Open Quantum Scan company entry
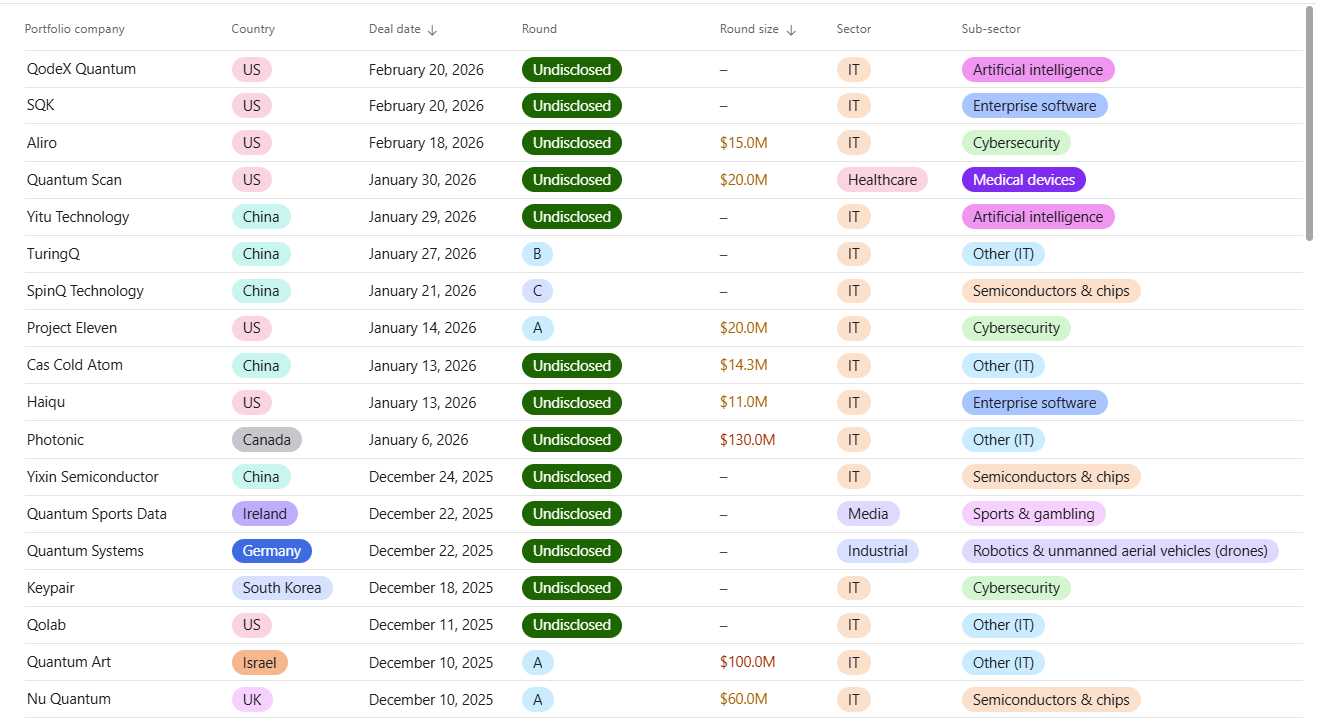 click(x=74, y=180)
